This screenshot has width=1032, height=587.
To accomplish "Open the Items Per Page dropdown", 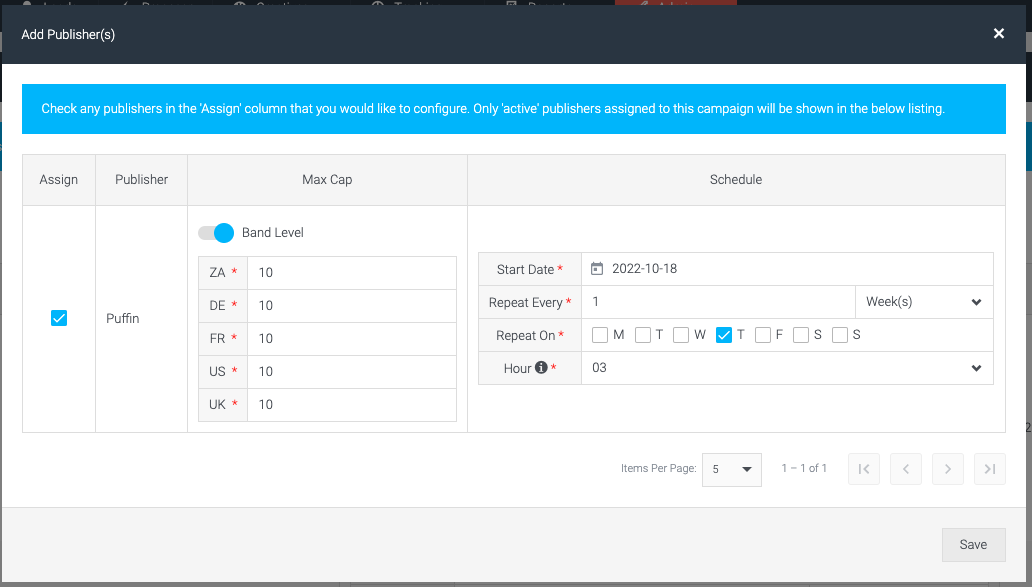I will pyautogui.click(x=731, y=469).
